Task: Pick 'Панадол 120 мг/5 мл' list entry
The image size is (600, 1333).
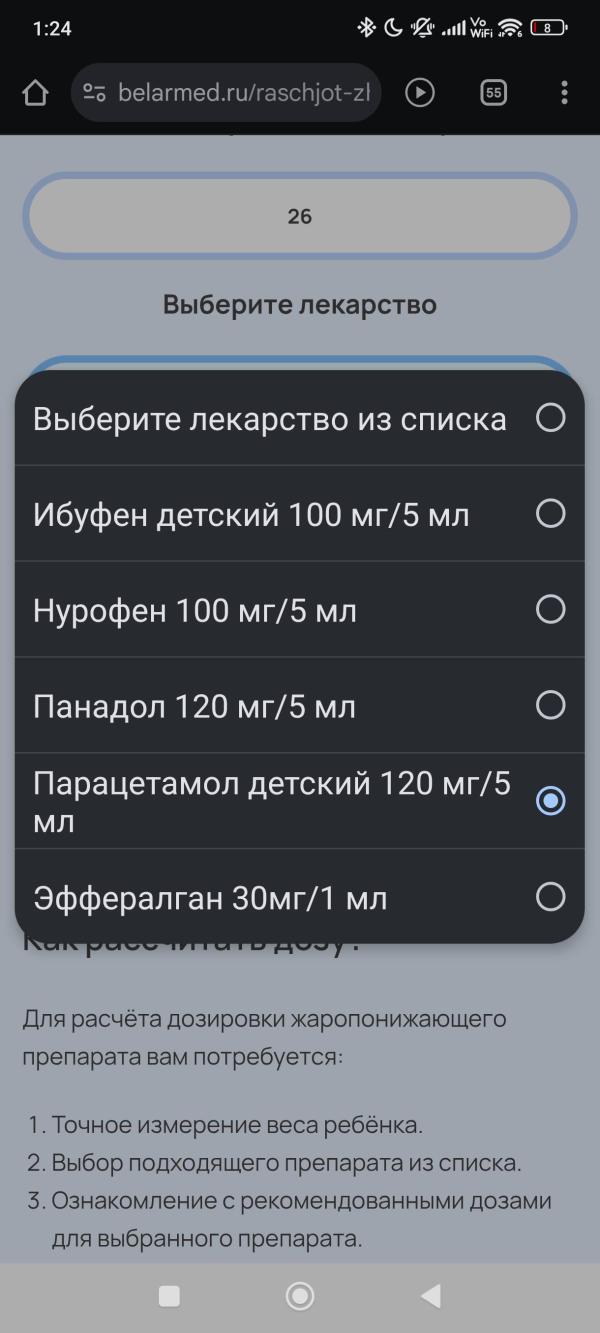Action: 300,706
